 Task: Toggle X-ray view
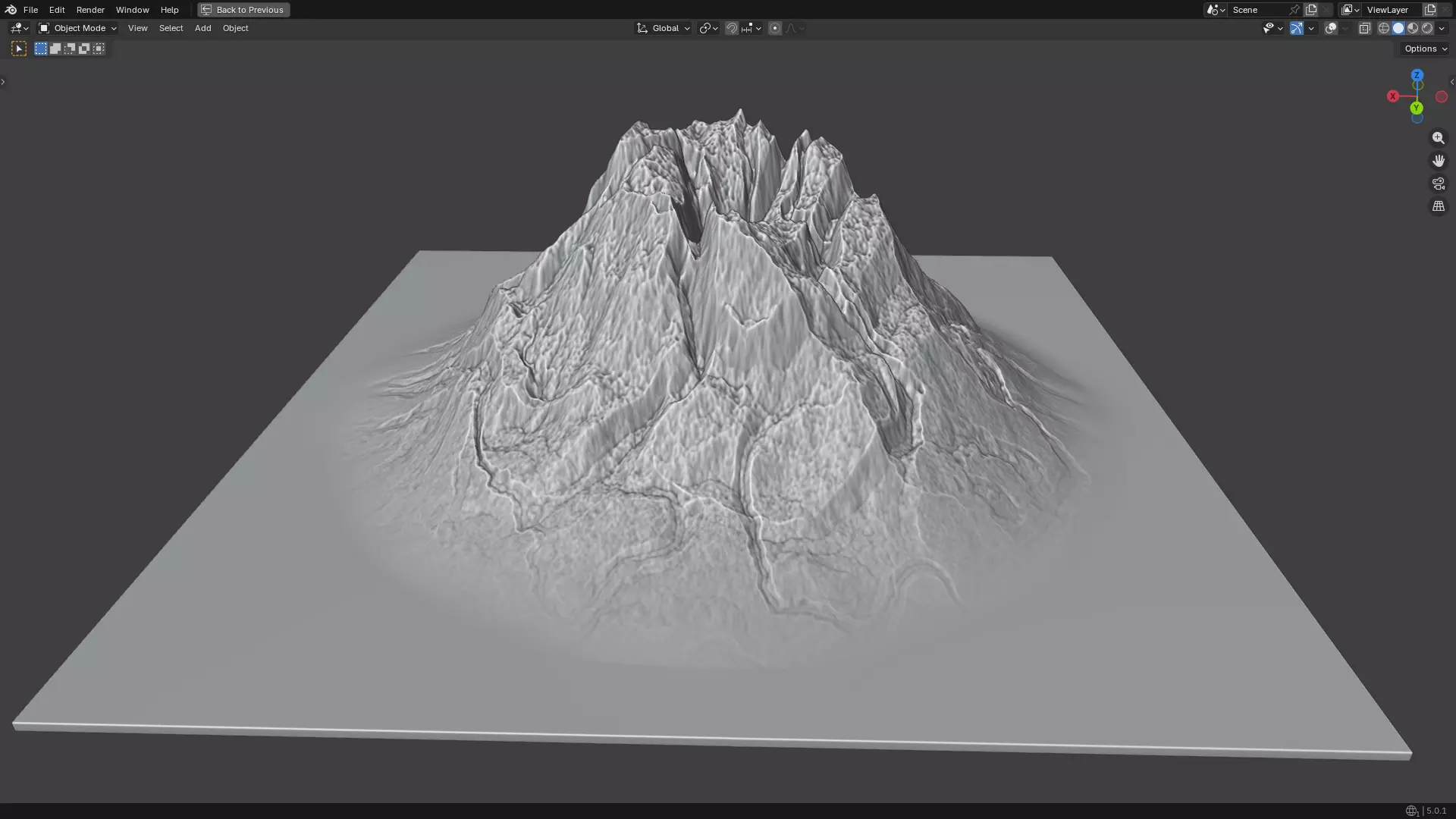(1364, 28)
